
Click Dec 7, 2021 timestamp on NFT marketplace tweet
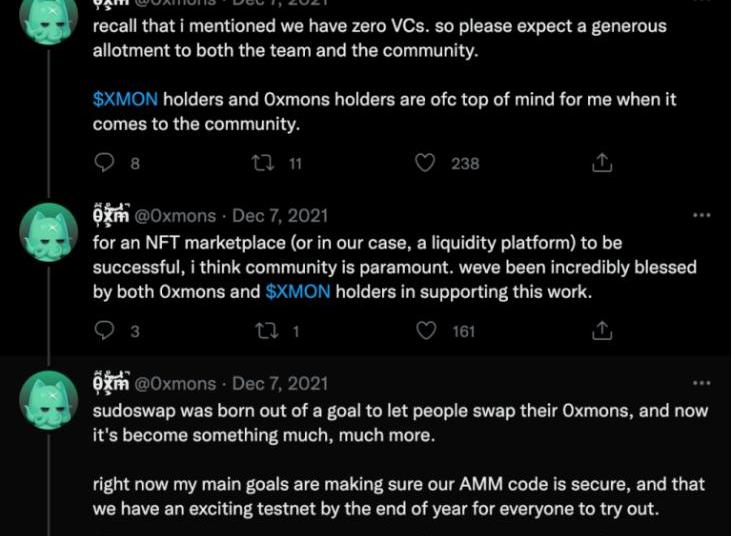tap(280, 216)
